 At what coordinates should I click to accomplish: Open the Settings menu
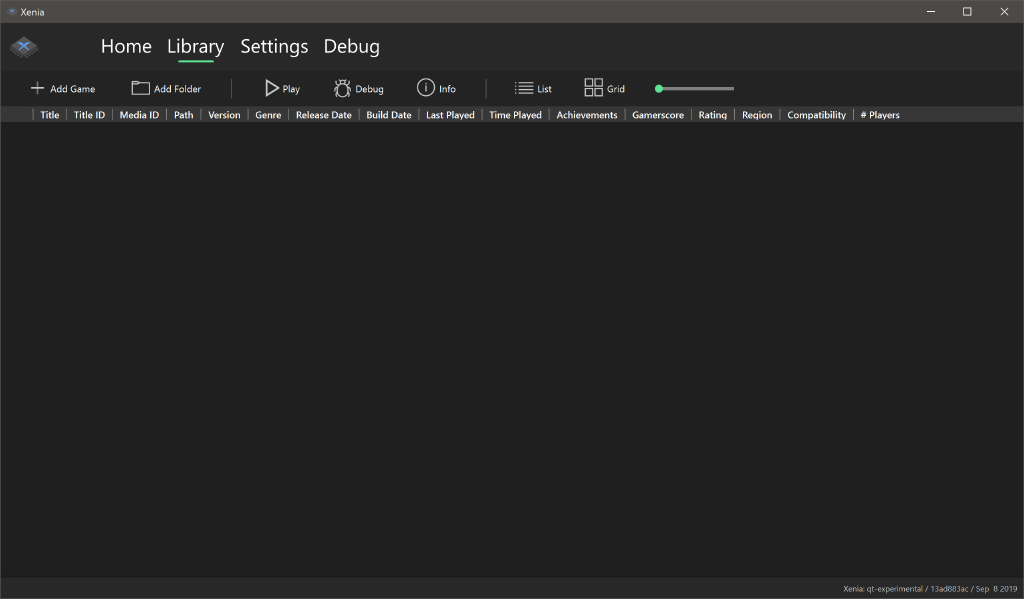(x=274, y=46)
